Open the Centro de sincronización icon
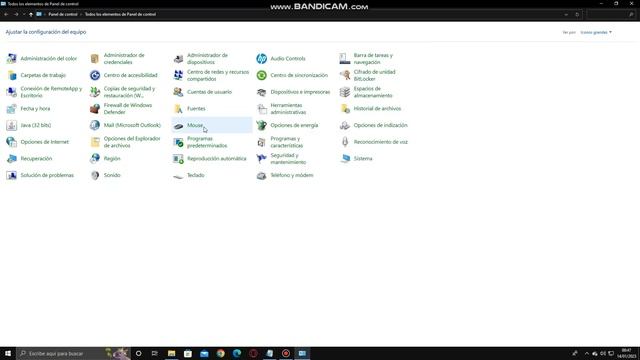Image resolution: width=640 pixels, height=360 pixels. (261, 75)
